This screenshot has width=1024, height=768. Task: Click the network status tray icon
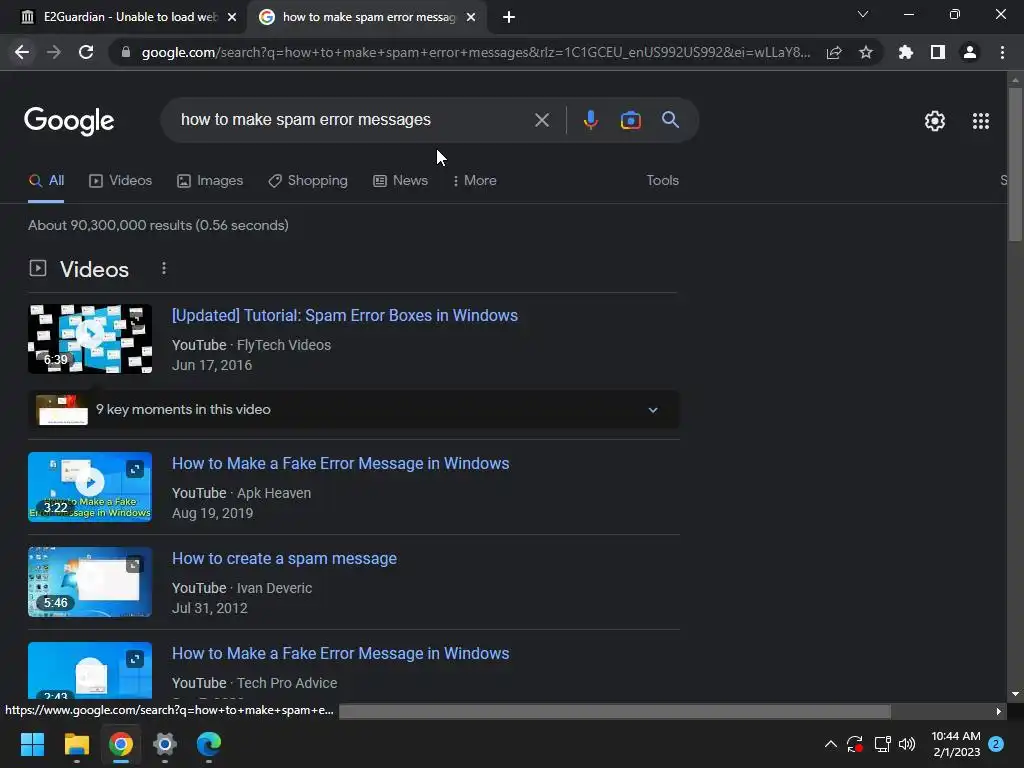point(882,744)
